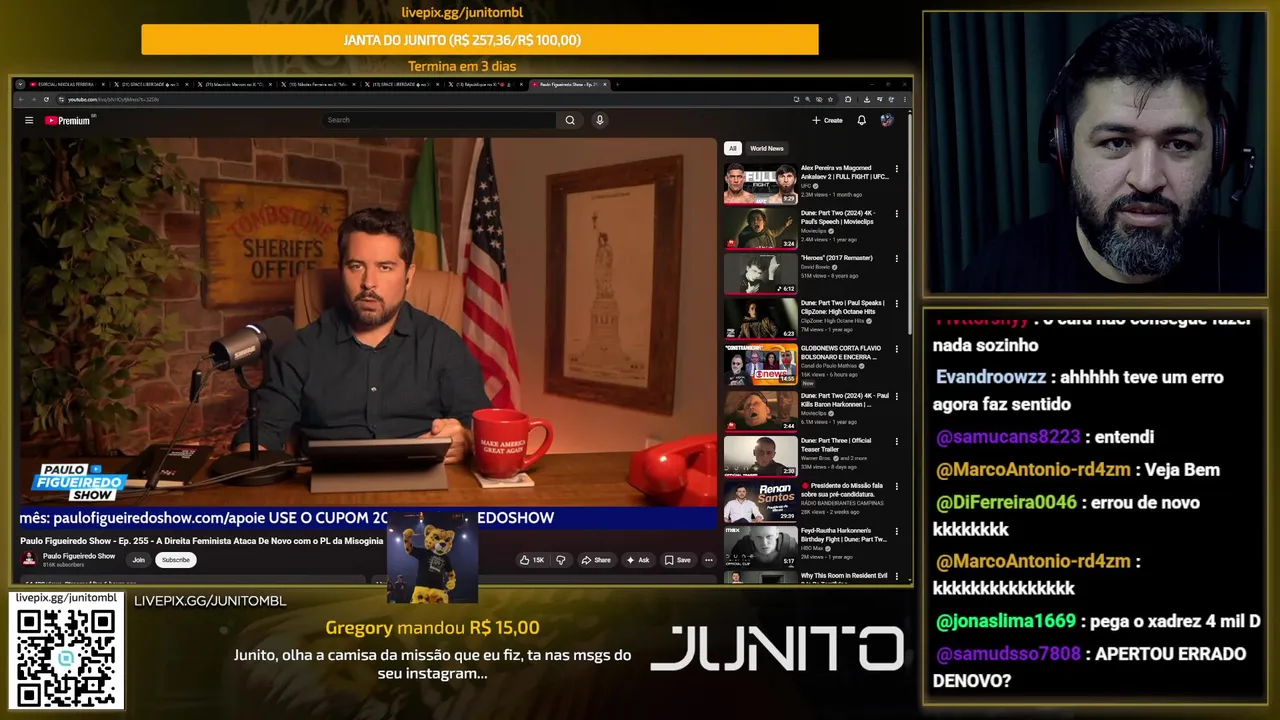
Task: Open options menu for Dune Part Three trailer
Action: pyautogui.click(x=896, y=441)
